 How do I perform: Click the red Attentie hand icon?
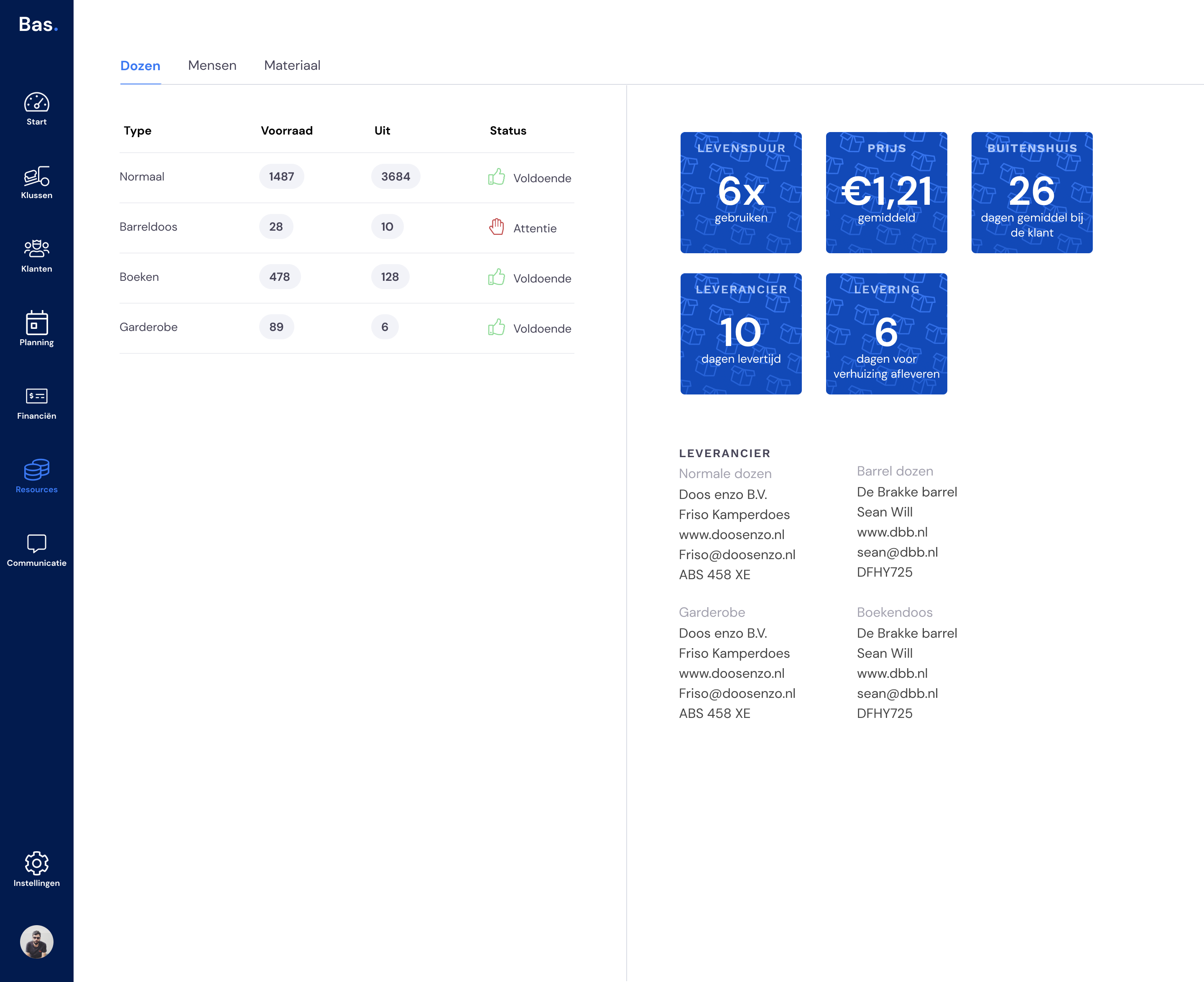pos(496,227)
